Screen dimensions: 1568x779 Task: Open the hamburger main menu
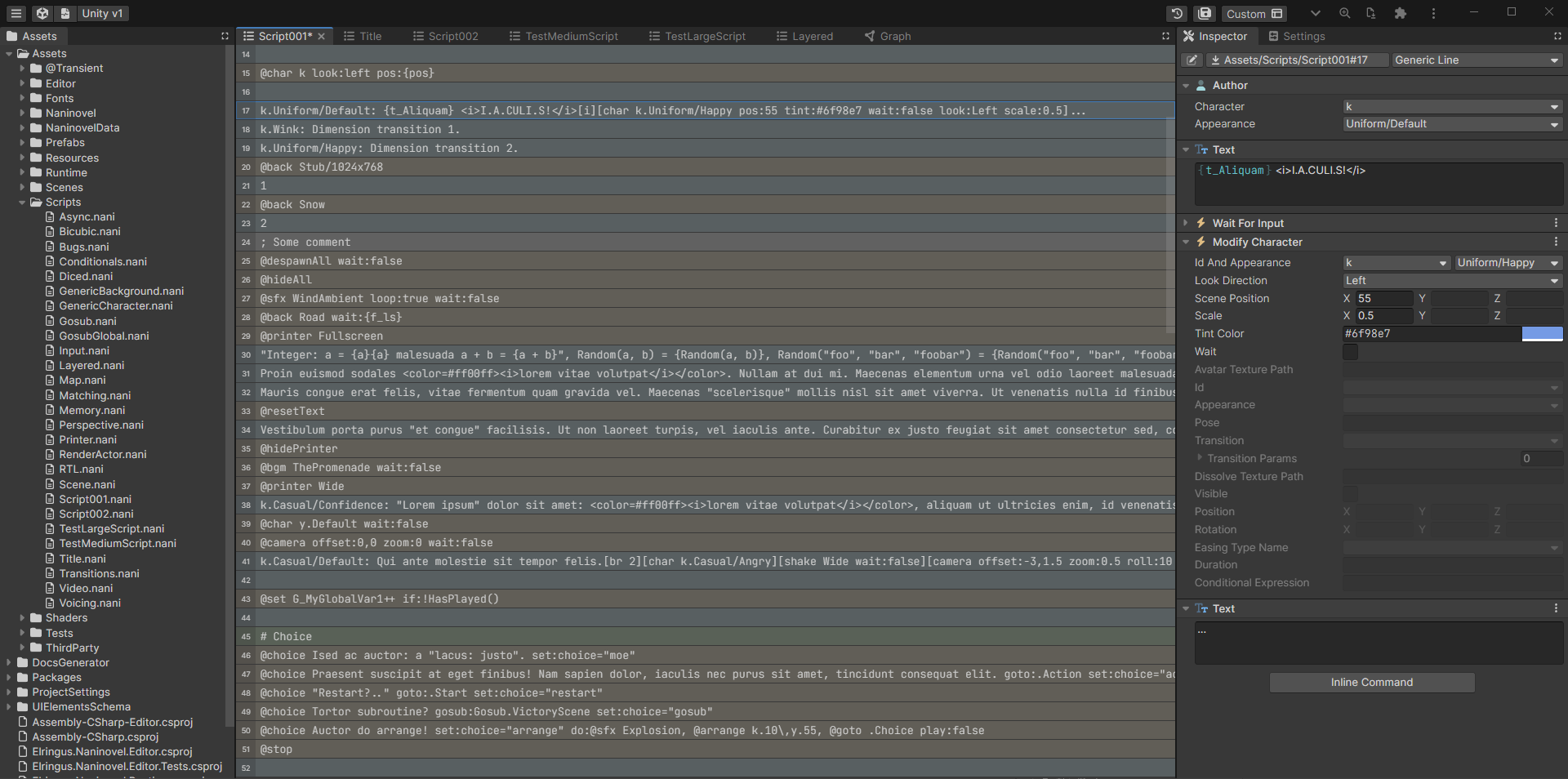tap(16, 13)
